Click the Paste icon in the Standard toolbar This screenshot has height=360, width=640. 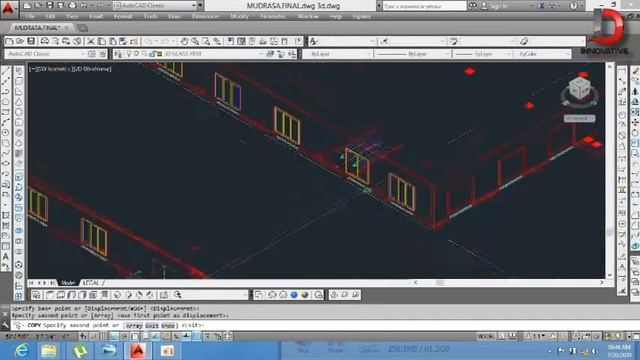click(x=112, y=41)
